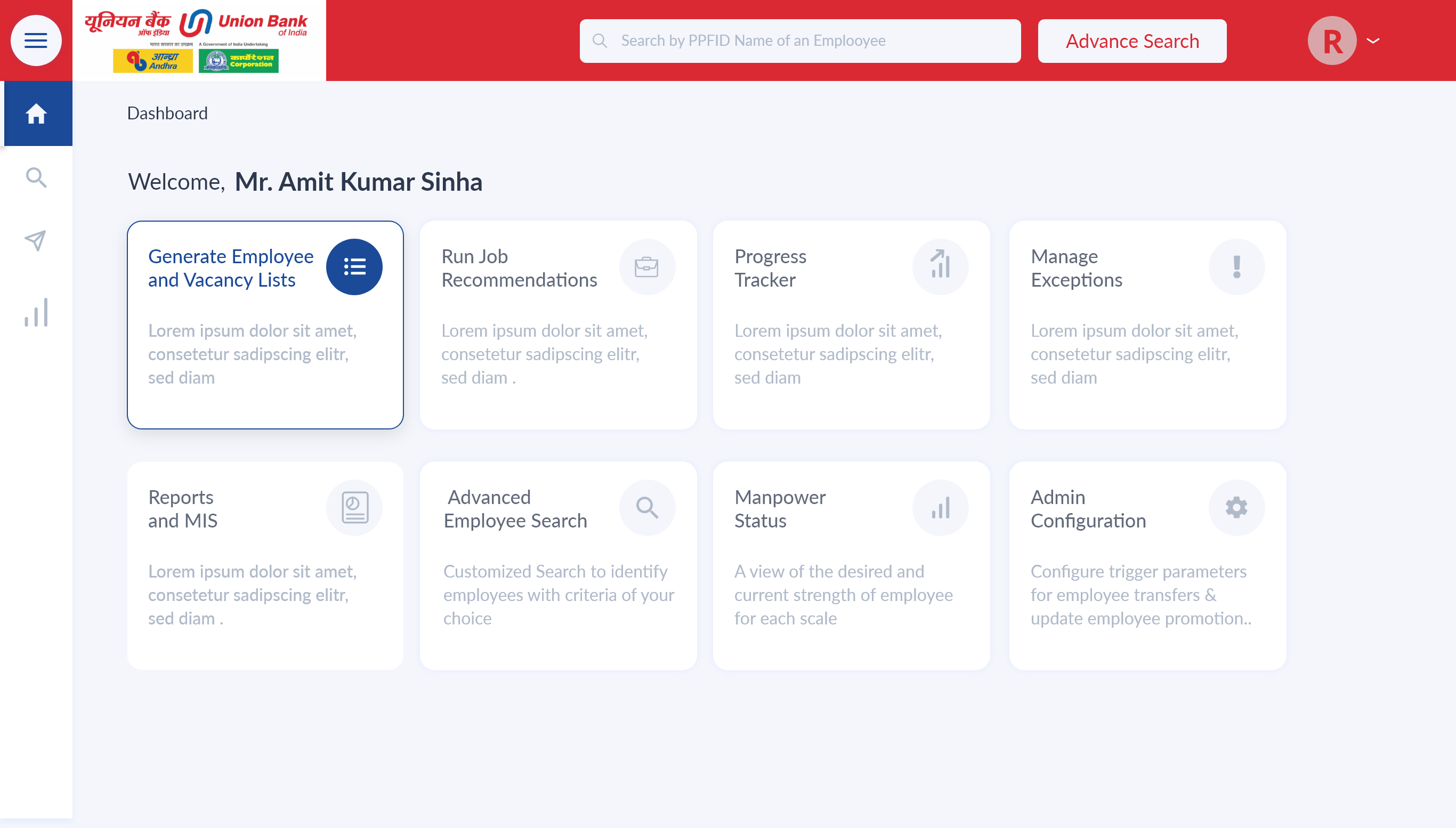1456x828 pixels.
Task: Click the Home icon in sidebar
Action: point(36,113)
